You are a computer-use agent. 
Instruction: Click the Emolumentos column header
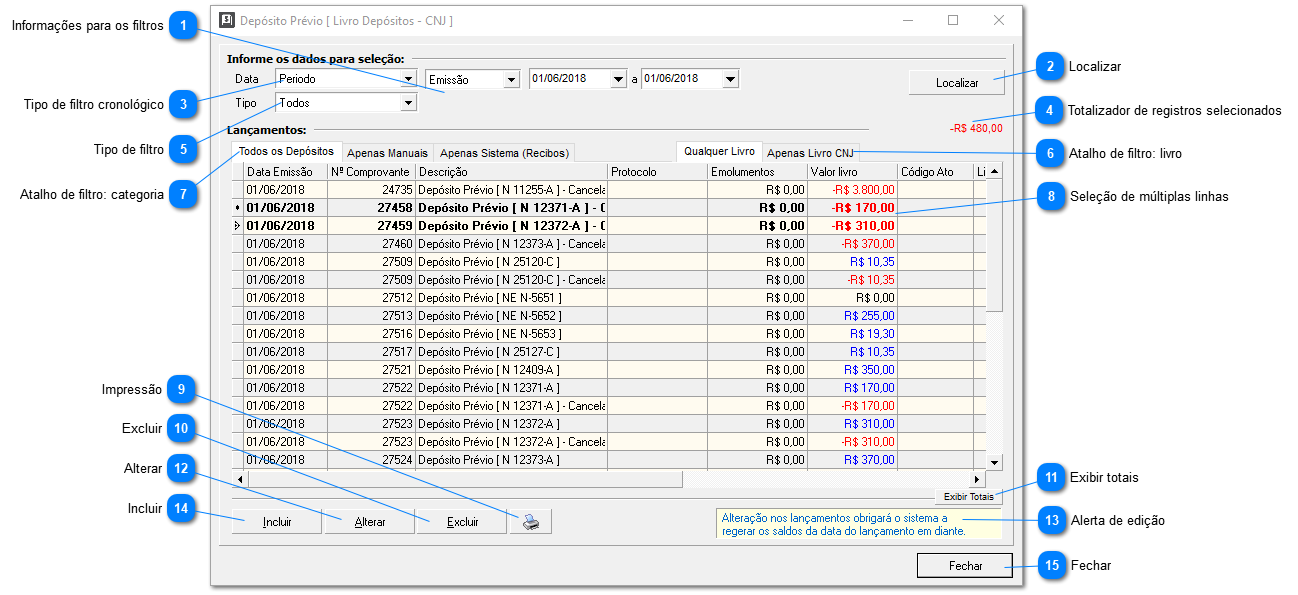(x=757, y=172)
